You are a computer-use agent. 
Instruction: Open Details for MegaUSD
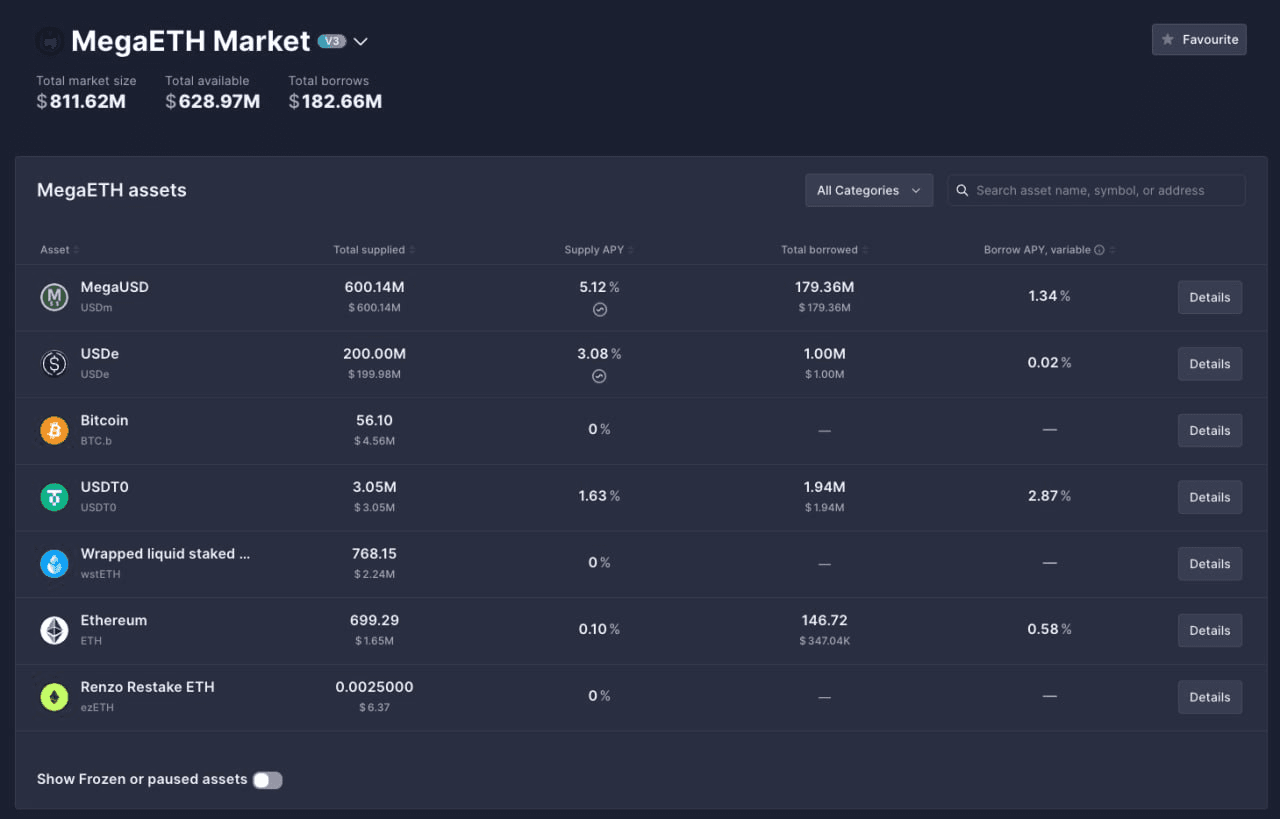pos(1210,297)
